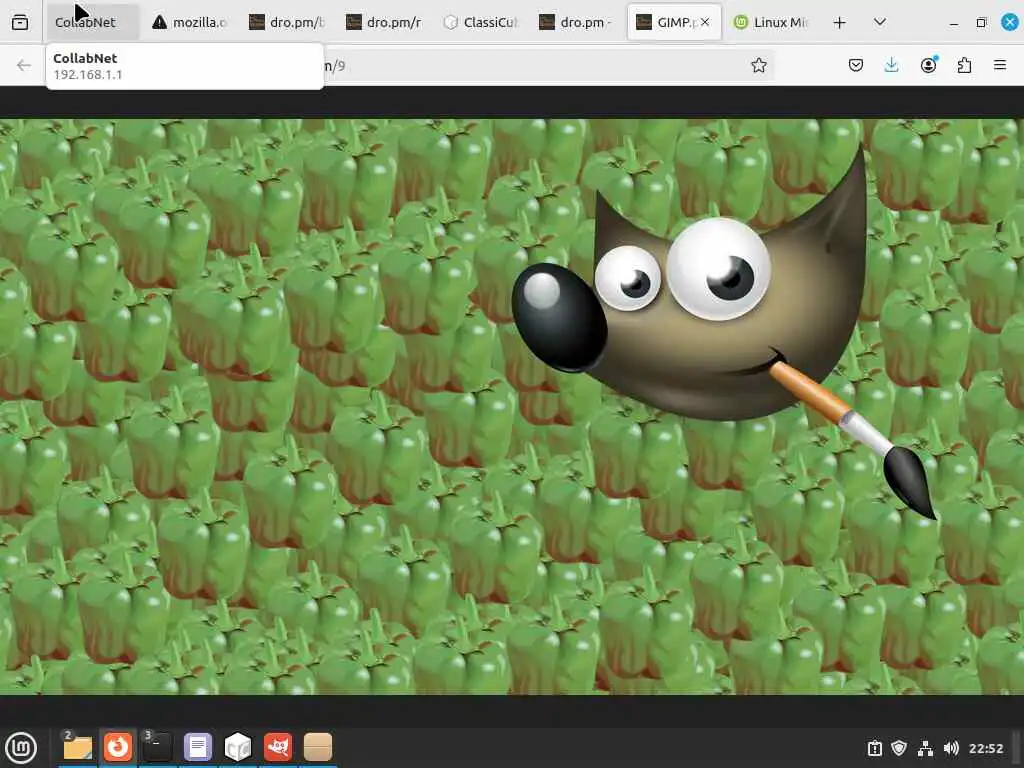Click the shield security tray icon
The width and height of the screenshot is (1024, 768).
tap(899, 748)
